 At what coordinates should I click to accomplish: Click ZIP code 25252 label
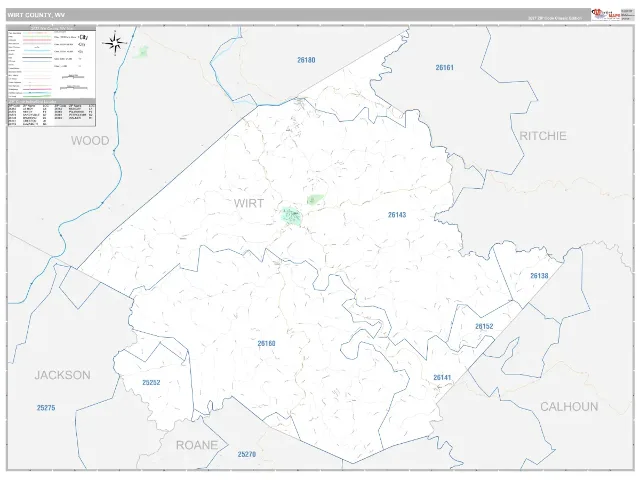151,382
